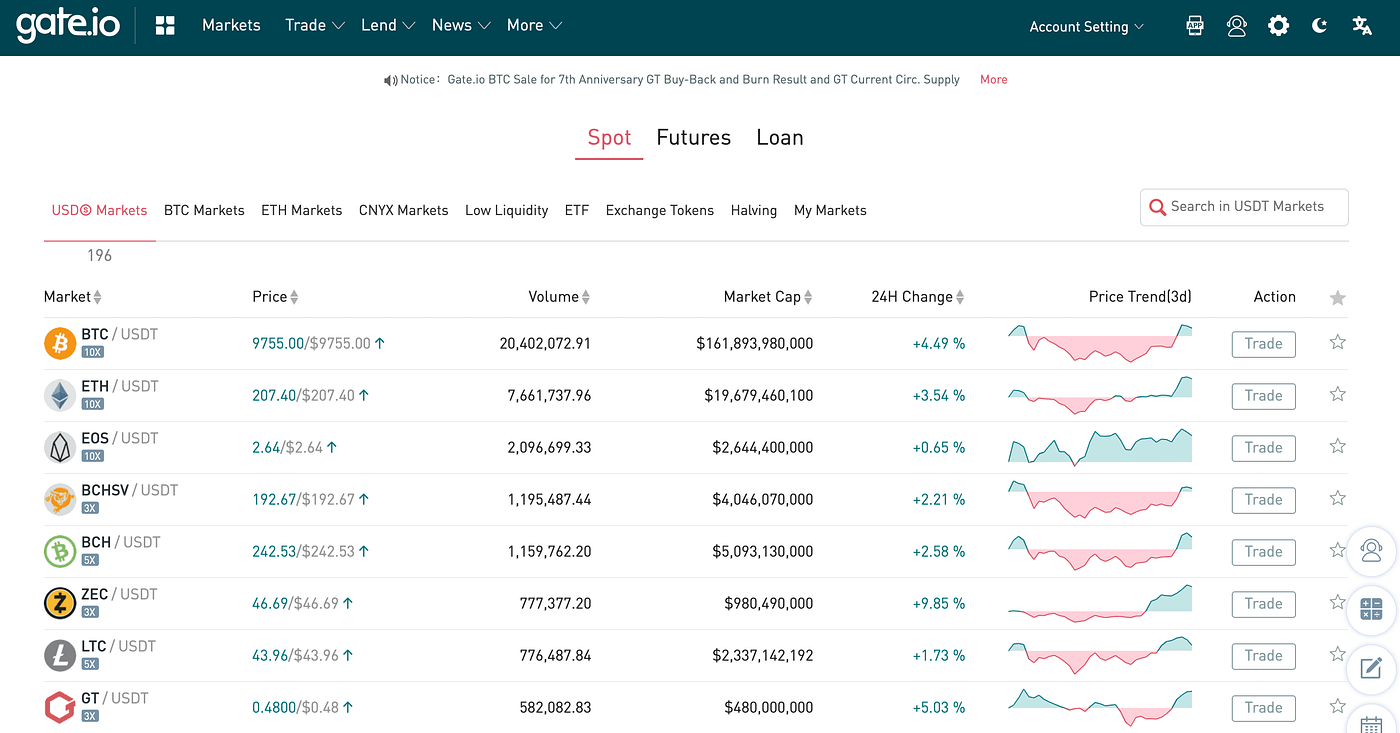The width and height of the screenshot is (1400, 733).
Task: Click the Zcash ZEC coin icon
Action: 60,603
